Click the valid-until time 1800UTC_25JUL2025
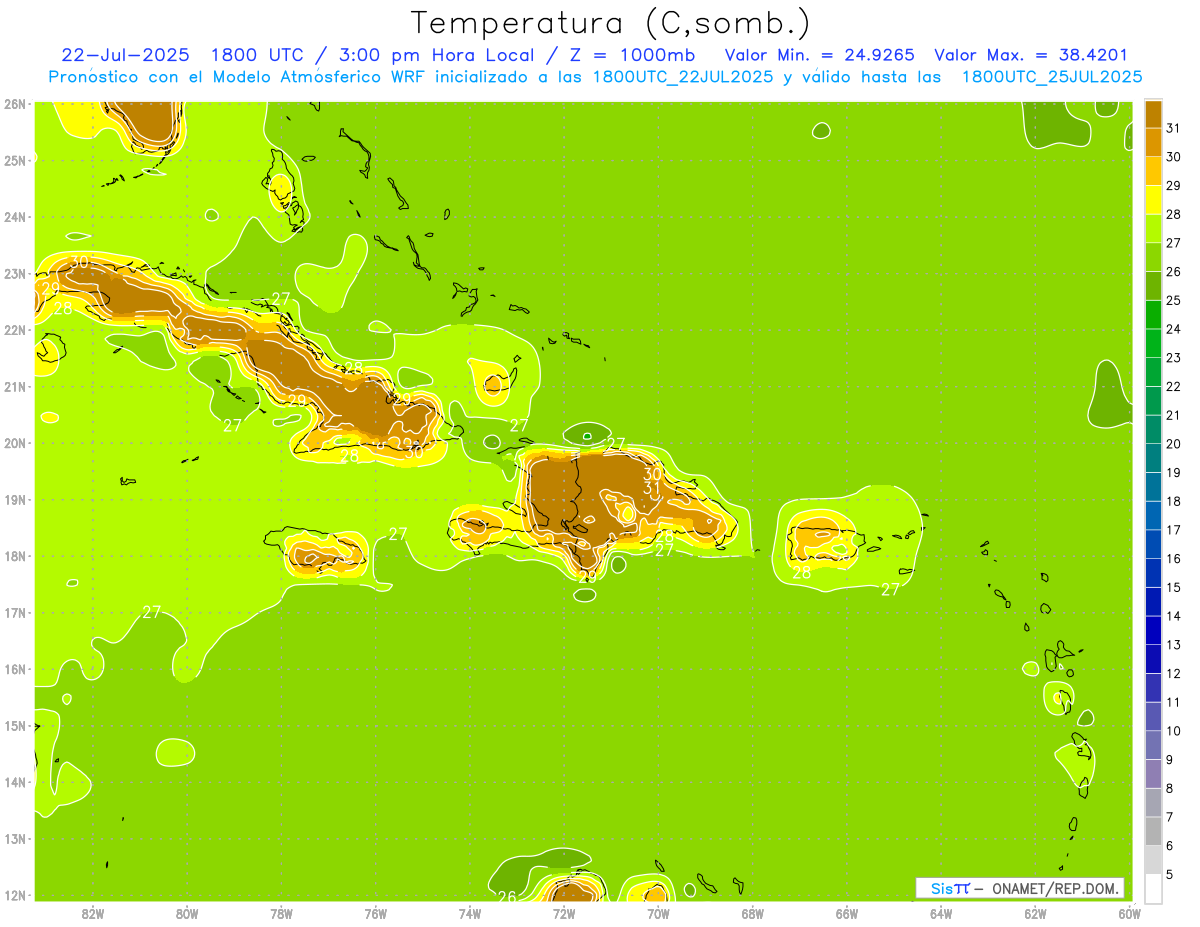 (1052, 77)
